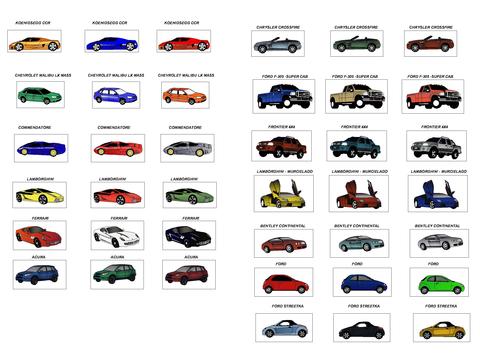Select the orange Chevrolet Malibu car

[x=185, y=95]
